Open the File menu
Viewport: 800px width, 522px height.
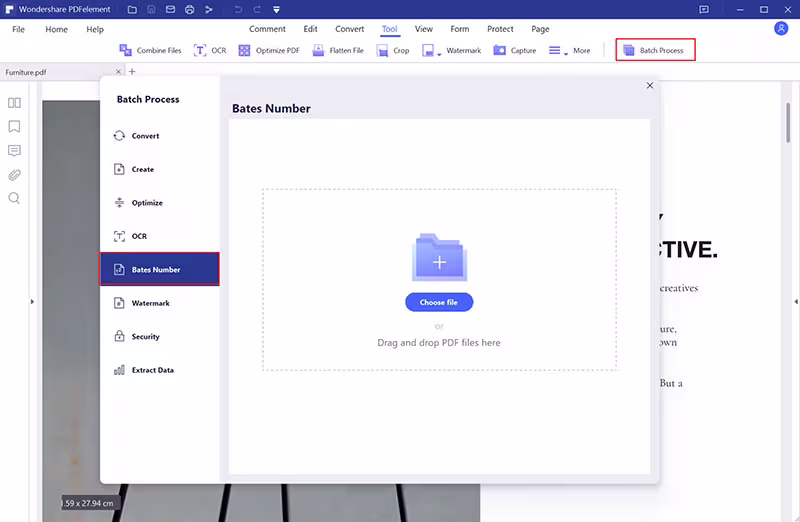tap(18, 29)
